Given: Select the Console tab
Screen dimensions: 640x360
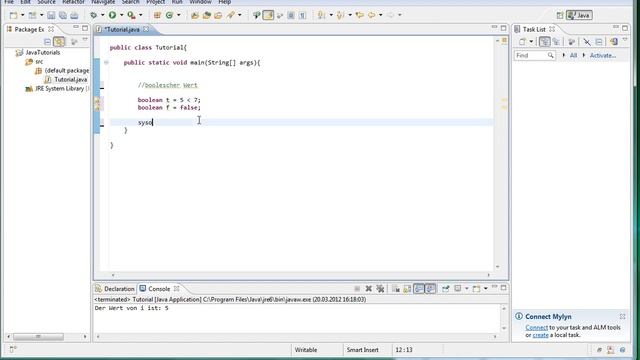Looking at the screenshot, I should click(159, 289).
